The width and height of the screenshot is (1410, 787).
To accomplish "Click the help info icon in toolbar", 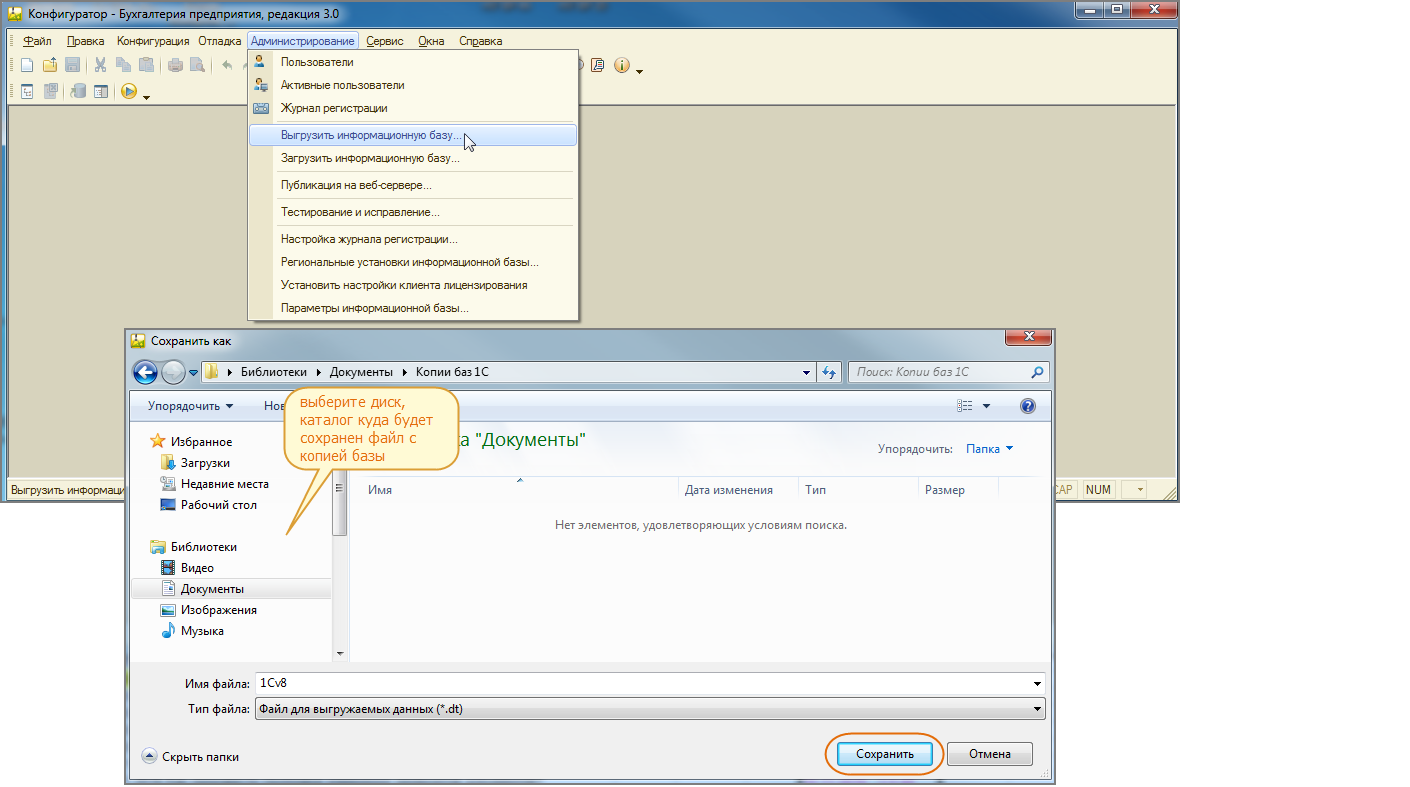I will point(621,66).
